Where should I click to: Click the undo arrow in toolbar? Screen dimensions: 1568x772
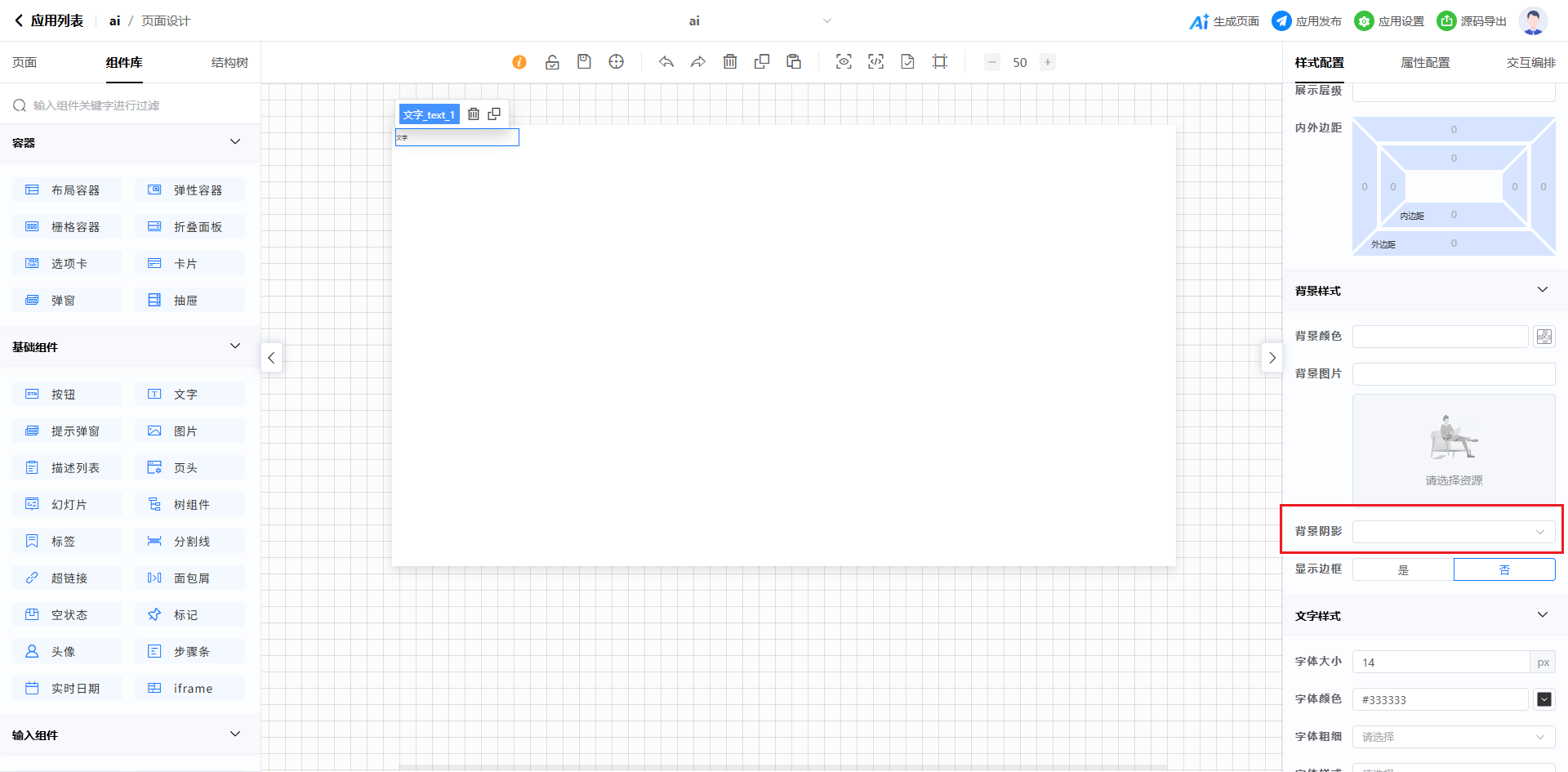pyautogui.click(x=666, y=62)
